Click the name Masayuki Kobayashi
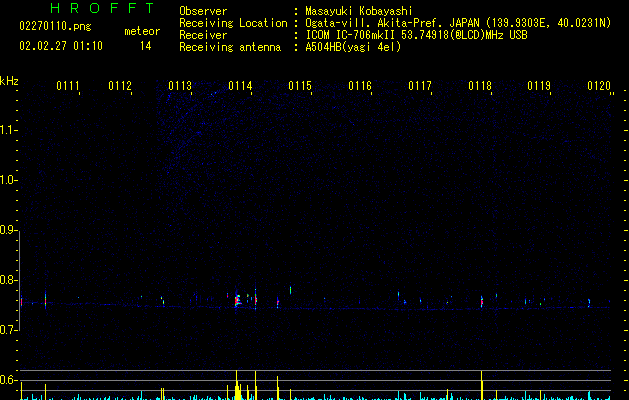 pyautogui.click(x=359, y=11)
